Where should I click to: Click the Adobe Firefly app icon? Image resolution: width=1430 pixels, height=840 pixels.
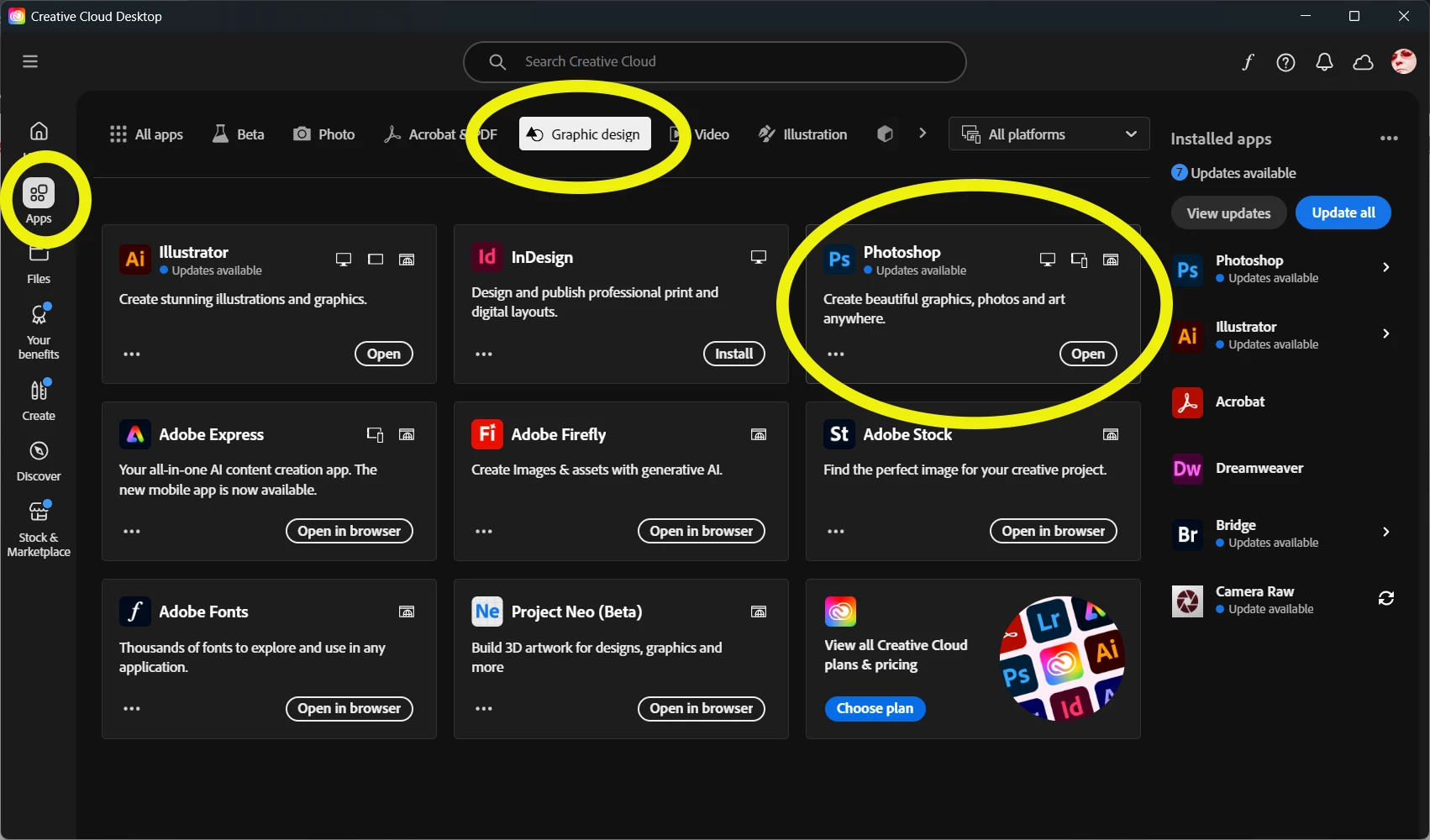coord(487,434)
